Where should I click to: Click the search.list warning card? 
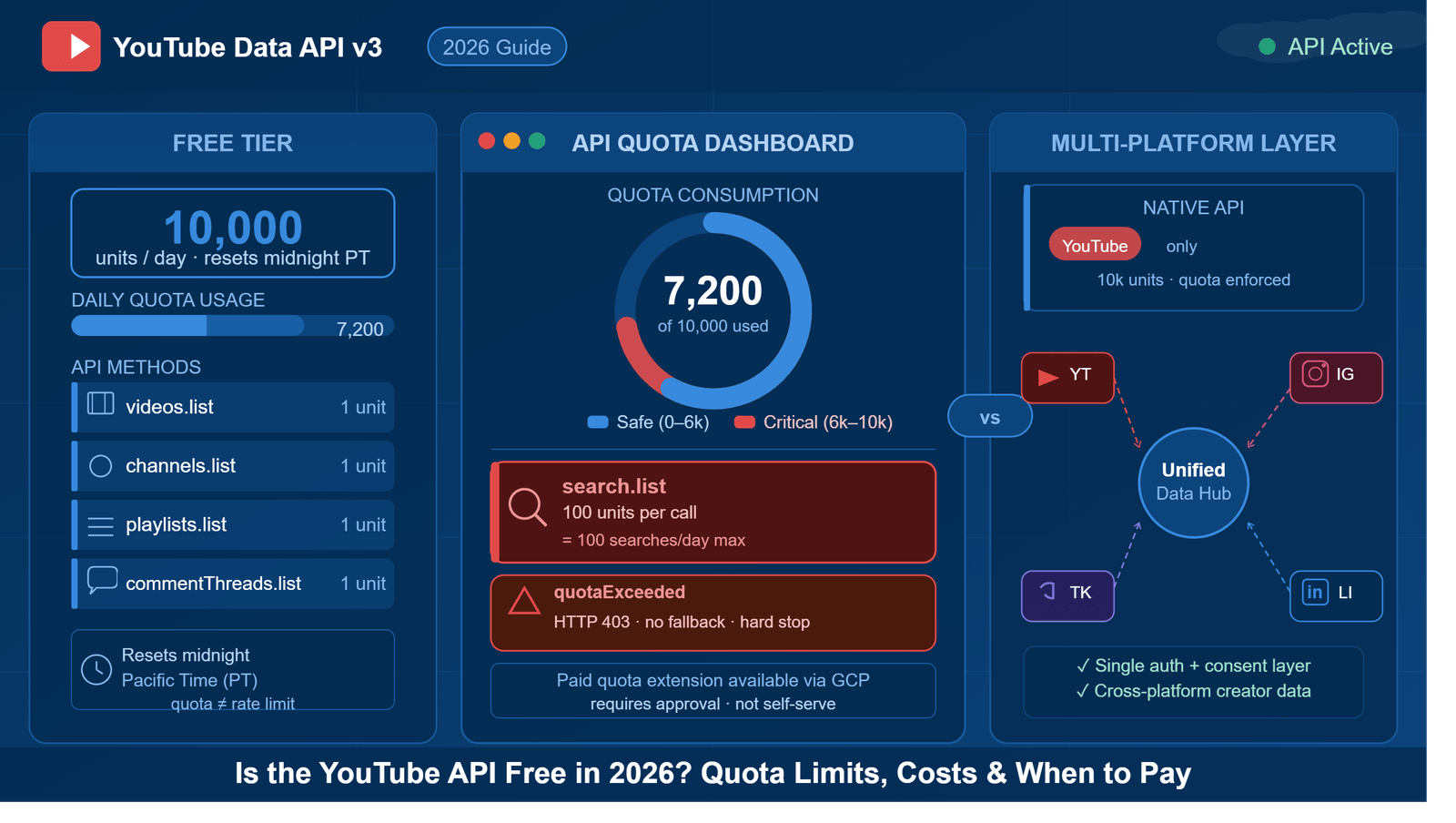[x=713, y=512]
